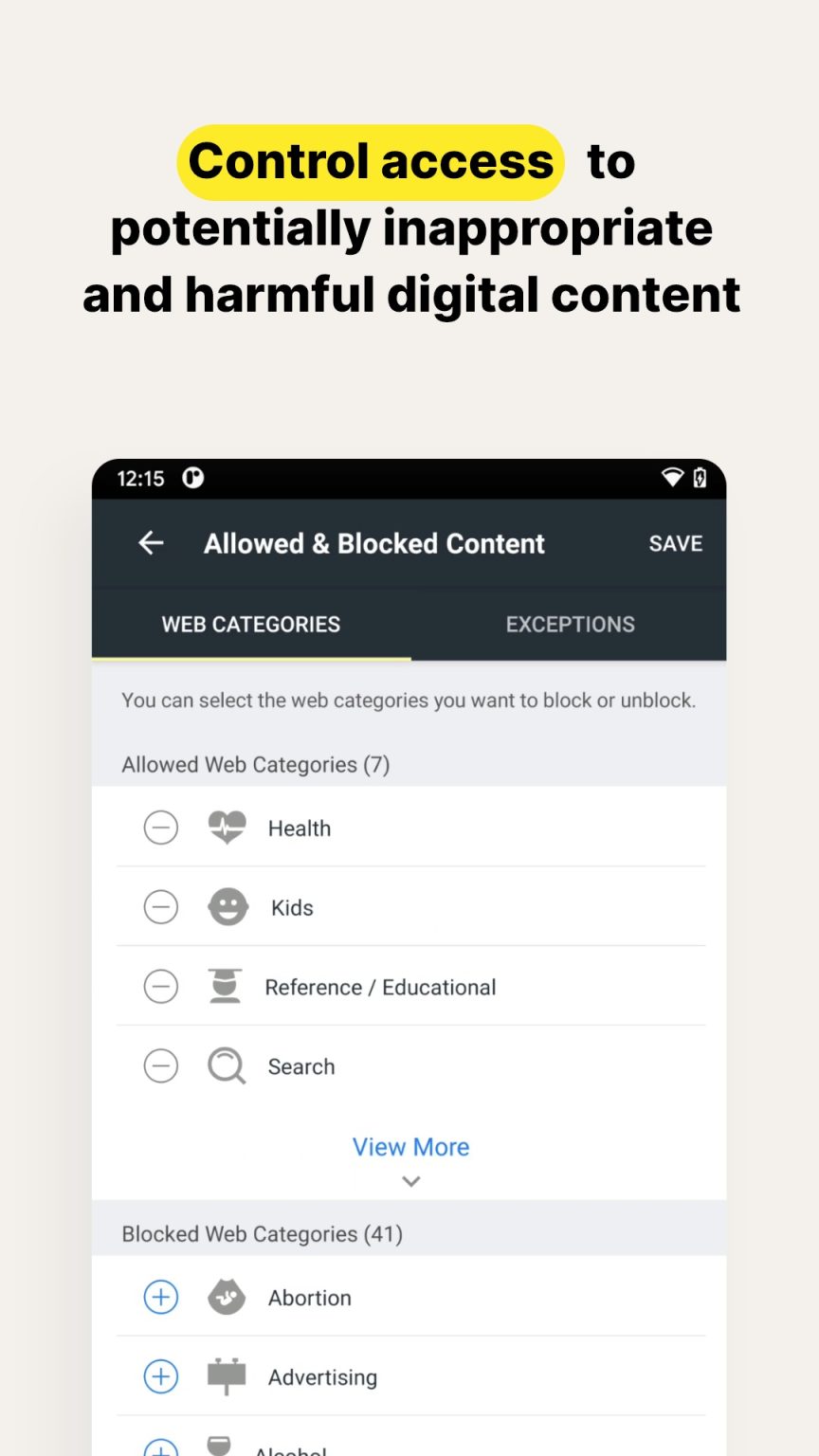819x1456 pixels.
Task: Allow the Advertising category
Action: (160, 1376)
